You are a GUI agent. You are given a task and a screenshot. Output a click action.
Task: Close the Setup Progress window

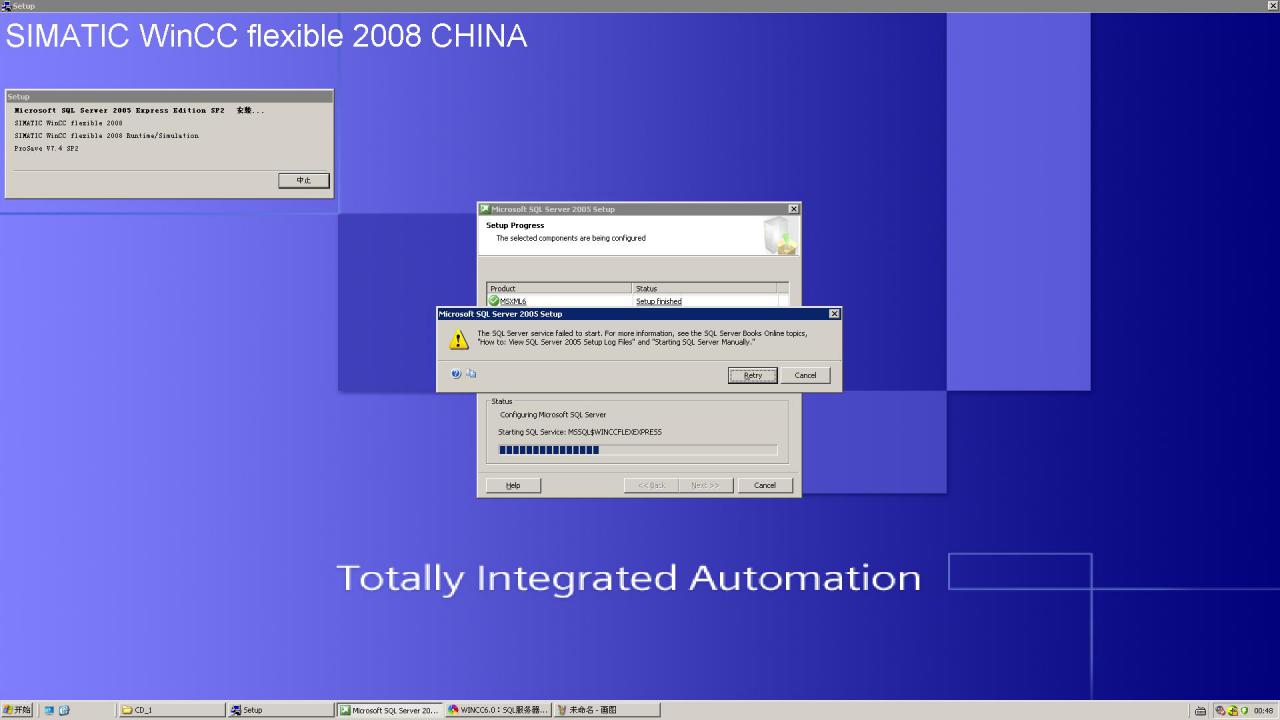794,209
